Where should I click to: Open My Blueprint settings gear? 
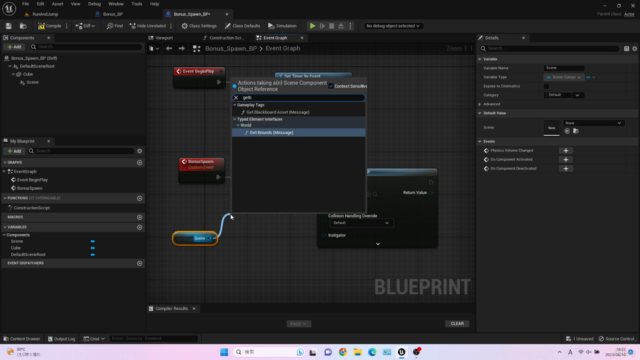click(140, 151)
